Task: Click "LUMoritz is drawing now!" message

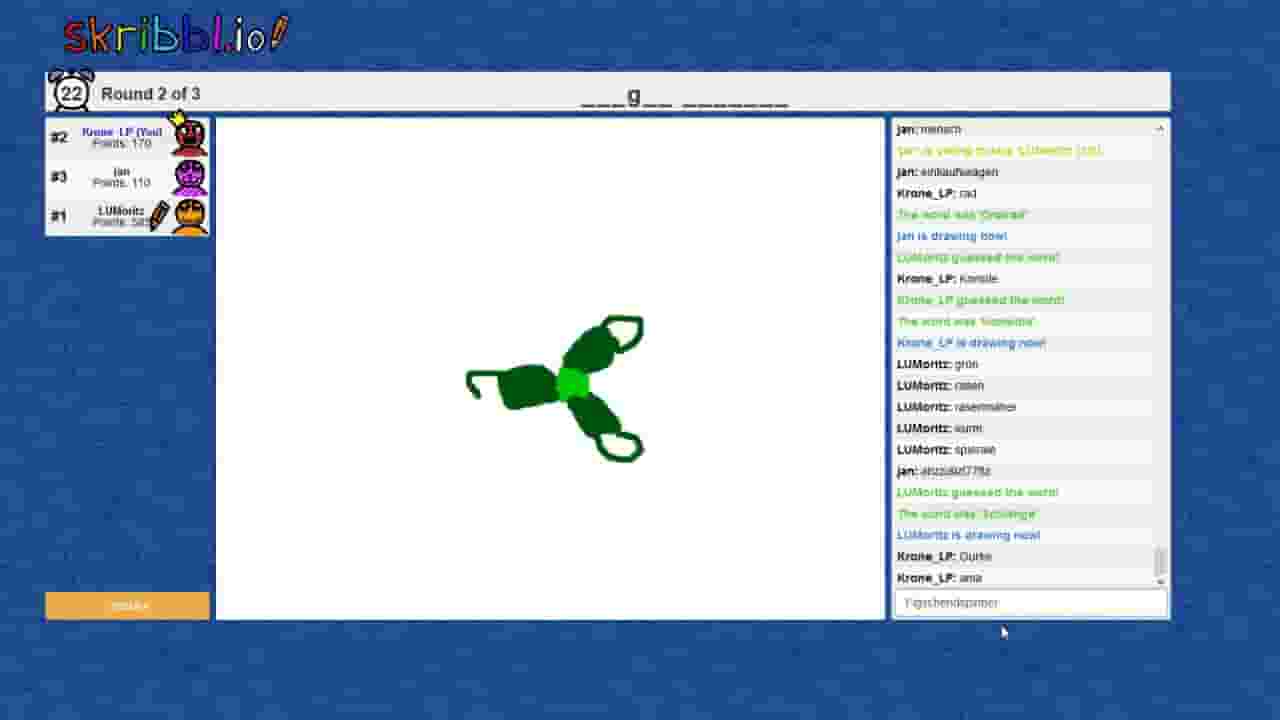Action: coord(968,535)
